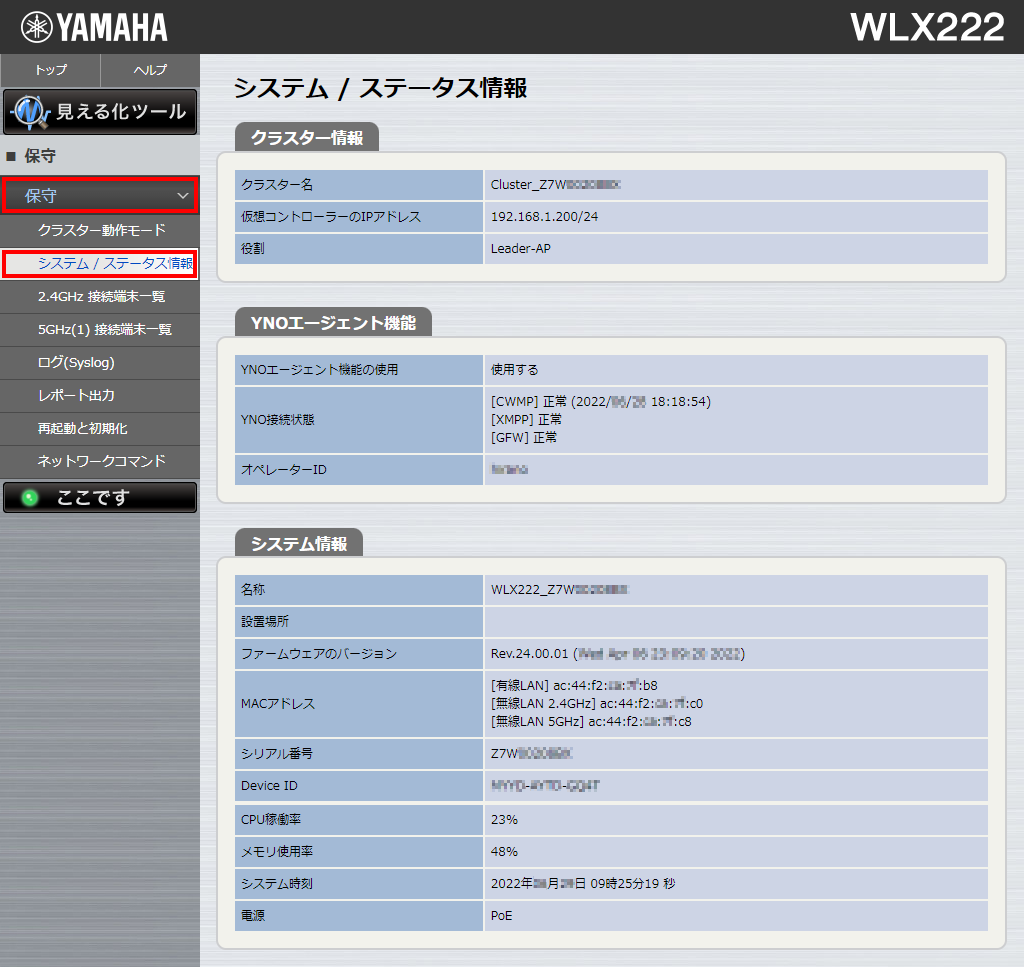Collapse the 保守 menu using its chevron

183,197
